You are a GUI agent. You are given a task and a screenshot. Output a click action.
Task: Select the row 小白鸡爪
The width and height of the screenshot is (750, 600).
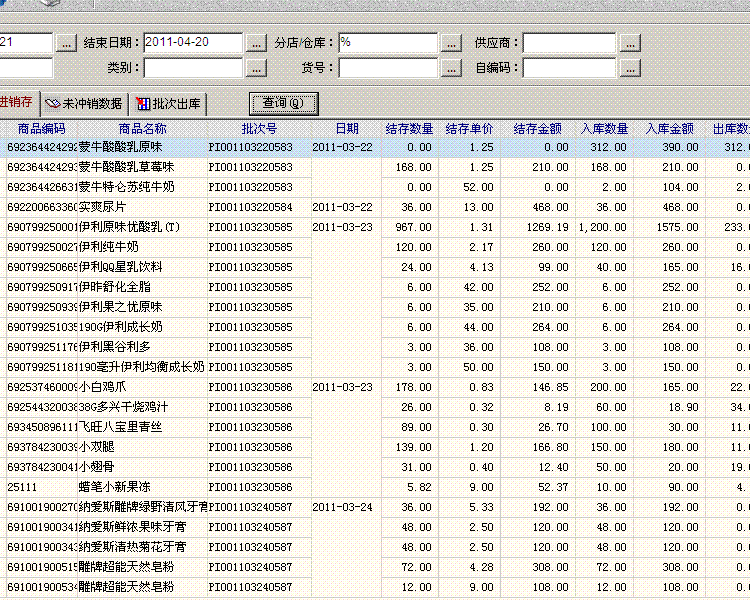(x=375, y=387)
